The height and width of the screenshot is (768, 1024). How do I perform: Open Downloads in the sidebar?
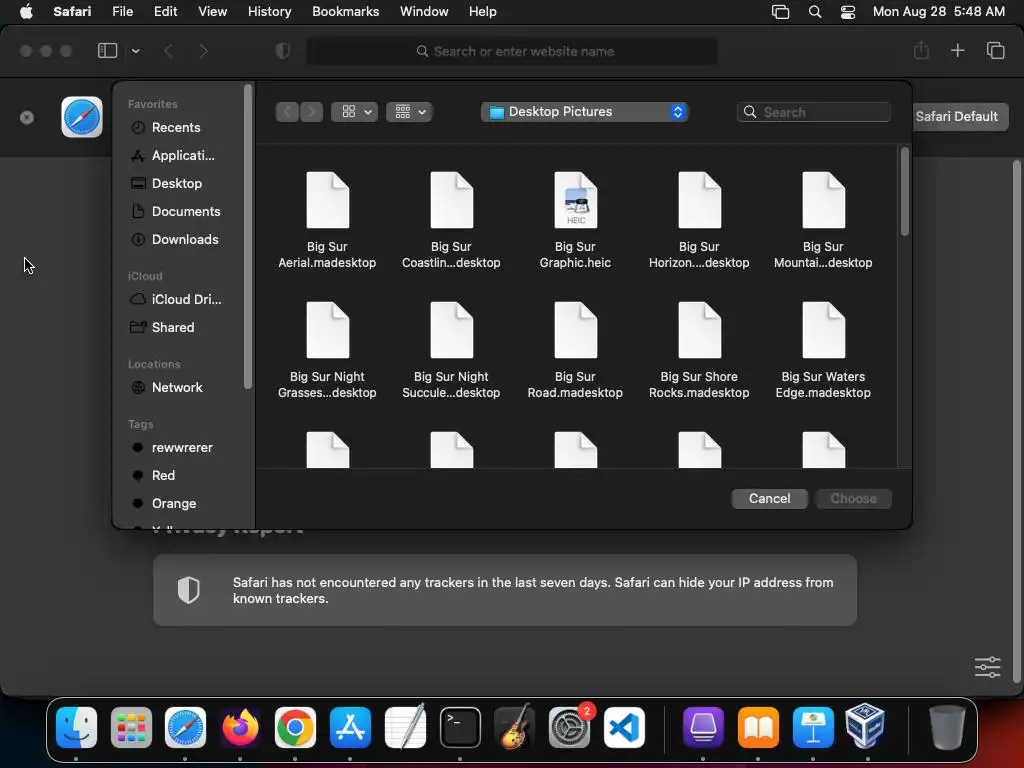coord(176,240)
